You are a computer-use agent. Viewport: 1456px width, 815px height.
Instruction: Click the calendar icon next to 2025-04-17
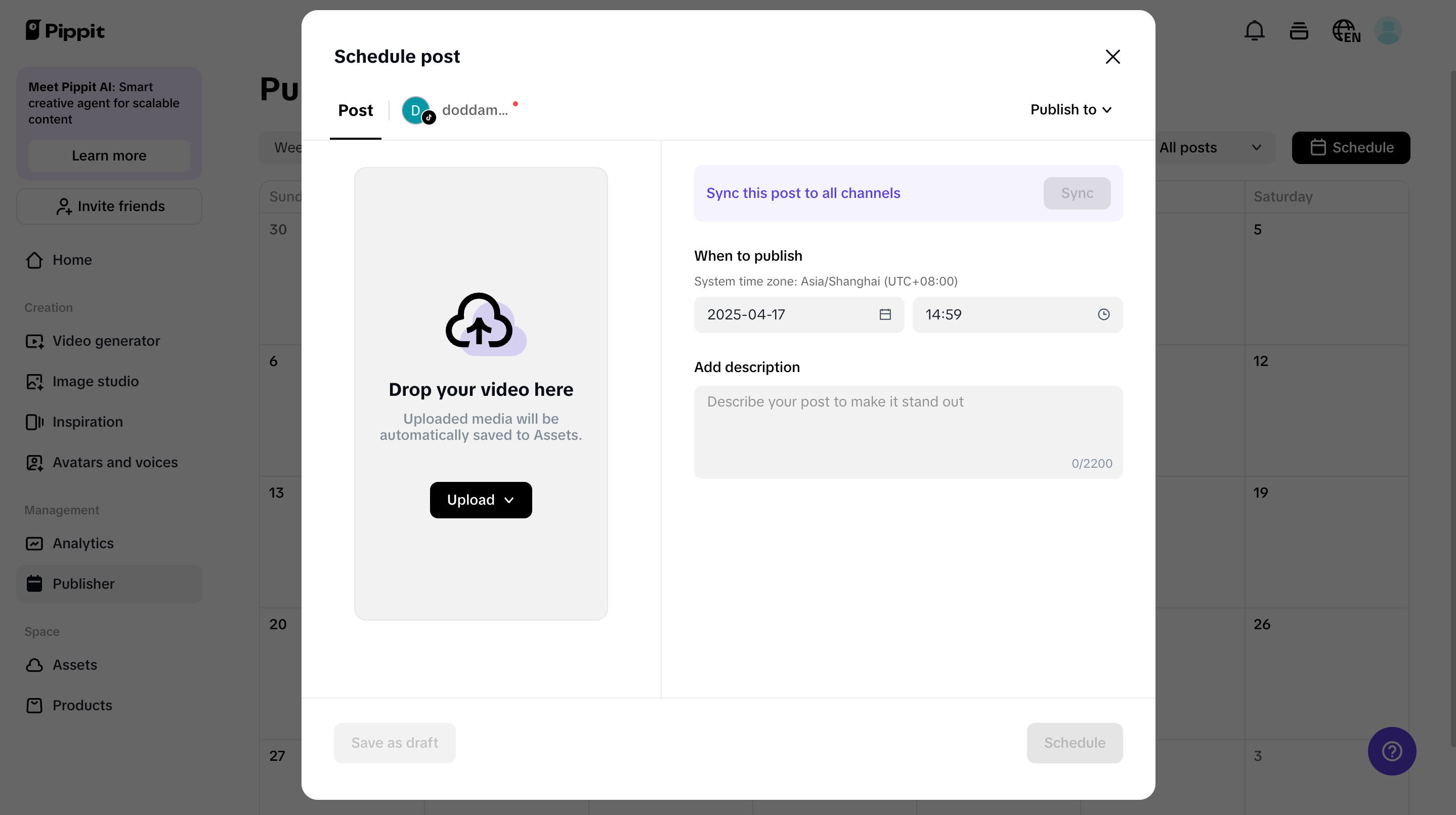click(x=885, y=314)
